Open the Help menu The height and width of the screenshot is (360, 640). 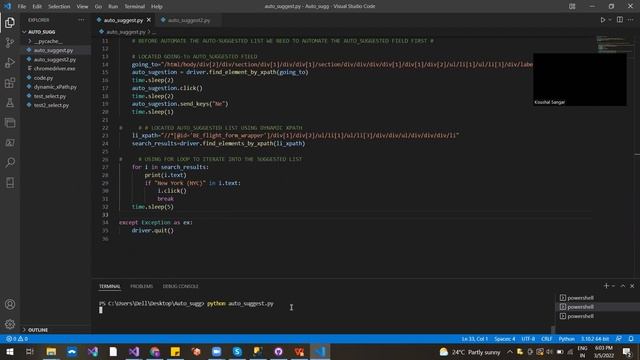(157, 7)
